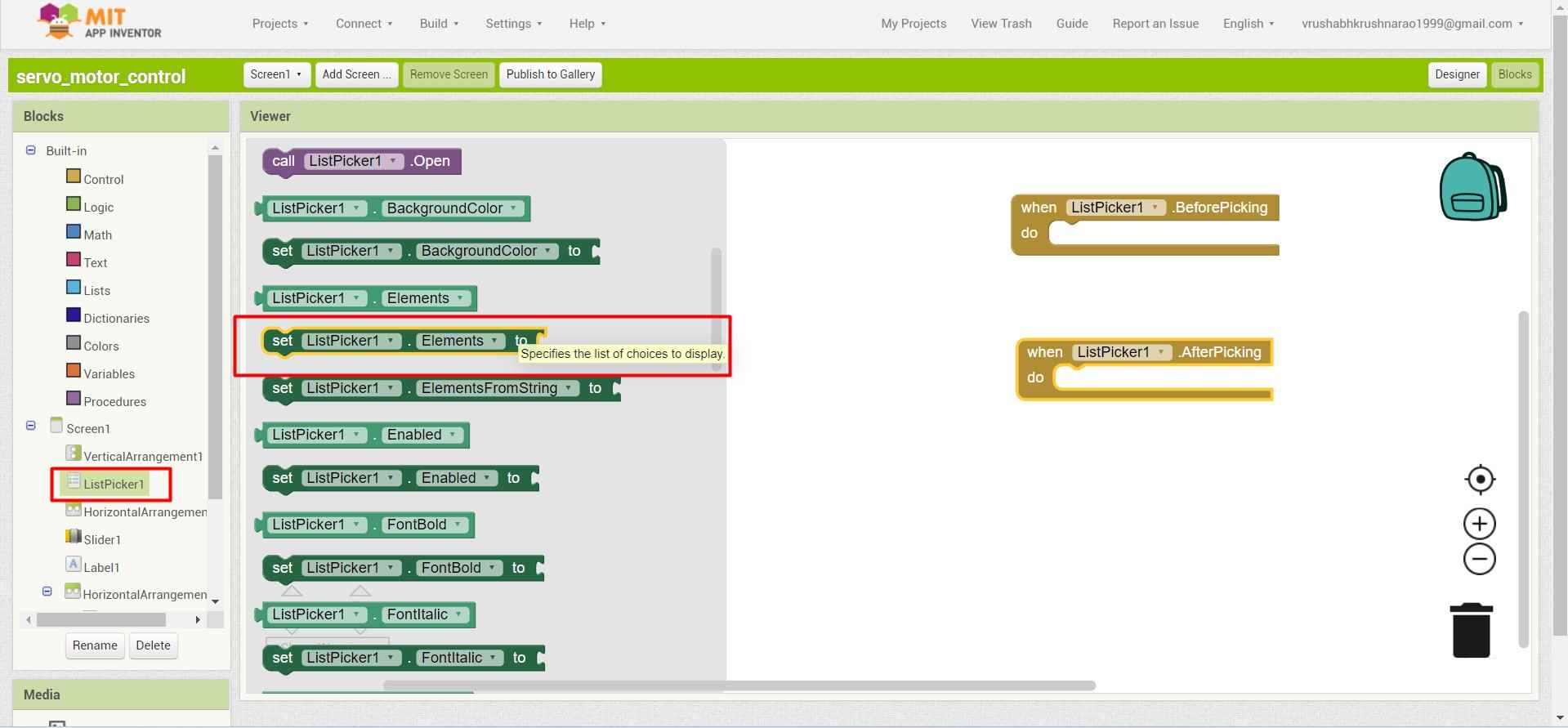This screenshot has width=1568, height=728.
Task: Click the Rename button
Action: 95,645
